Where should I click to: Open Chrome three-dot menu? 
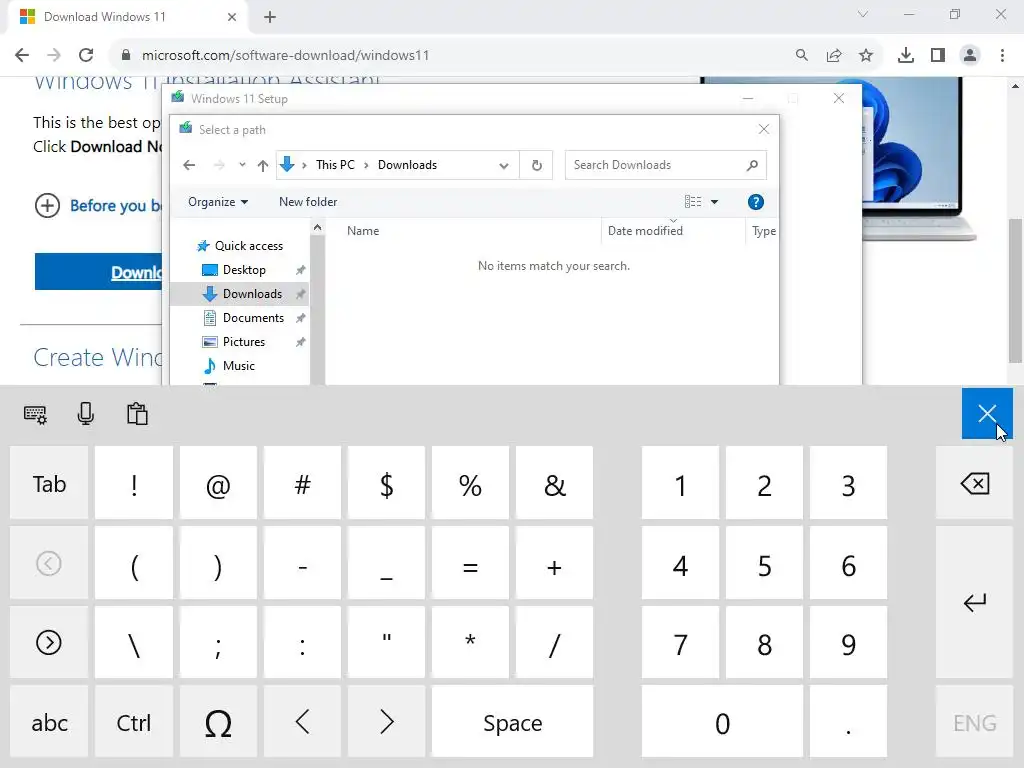pyautogui.click(x=1002, y=56)
